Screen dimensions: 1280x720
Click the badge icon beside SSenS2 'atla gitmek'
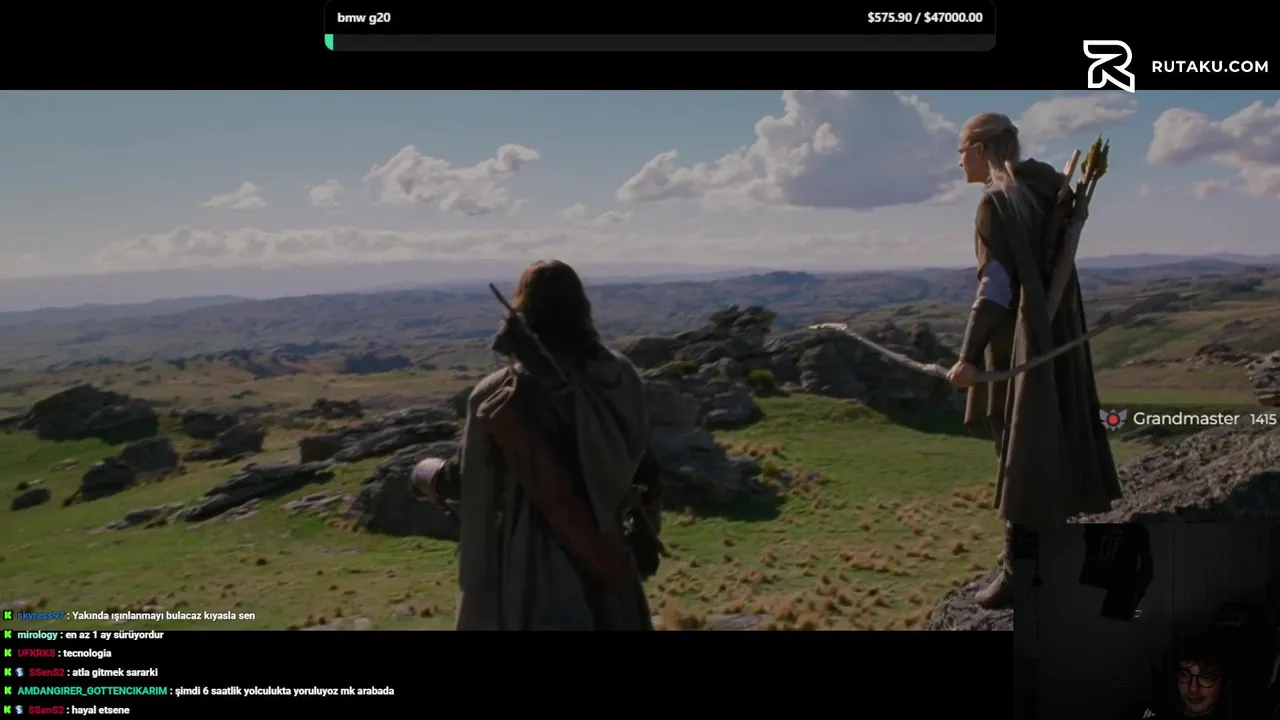coord(20,672)
